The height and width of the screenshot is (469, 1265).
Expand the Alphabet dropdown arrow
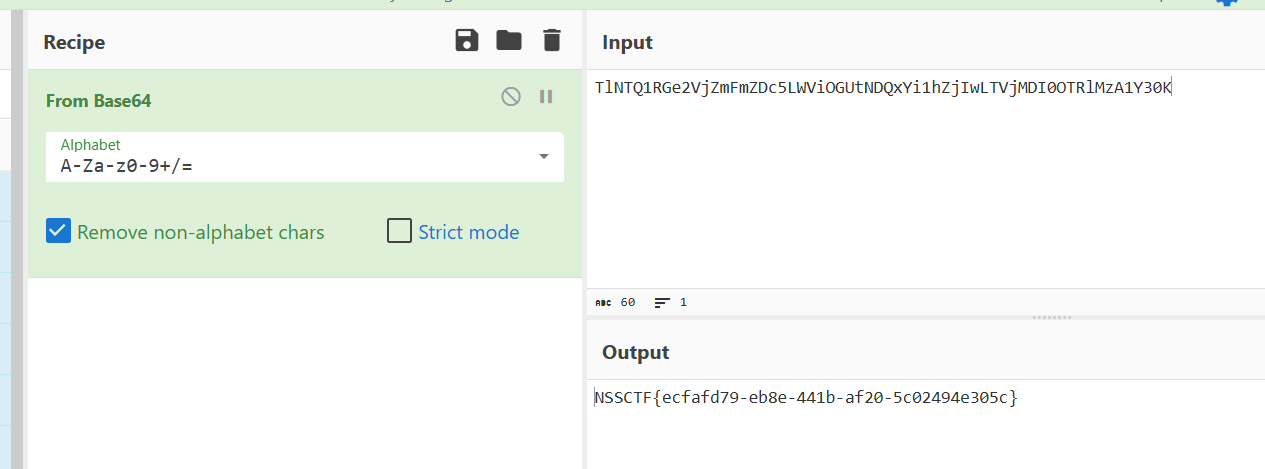coord(544,156)
